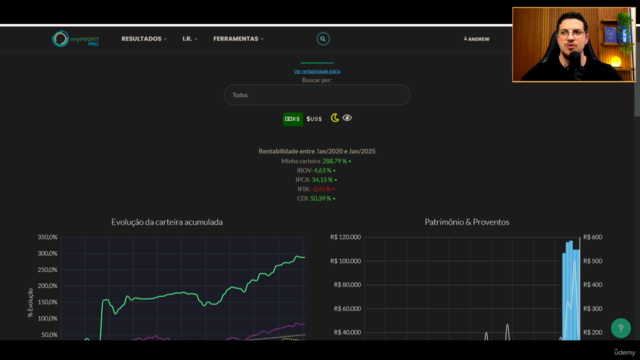Switch currency to R$
The image size is (640, 360).
[293, 119]
